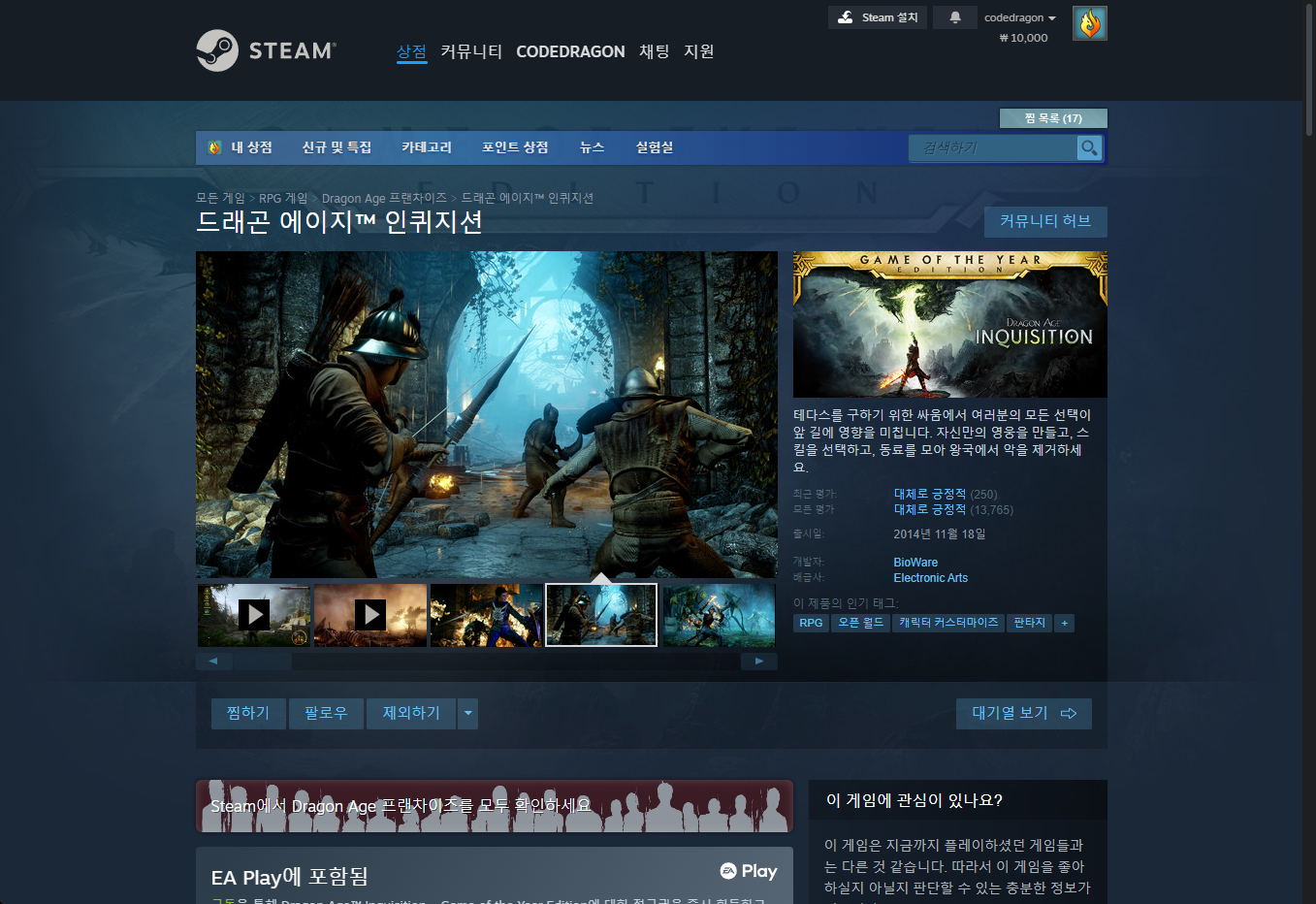Click the 대기열 보기 button
The height and width of the screenshot is (904, 1316).
pos(1024,714)
